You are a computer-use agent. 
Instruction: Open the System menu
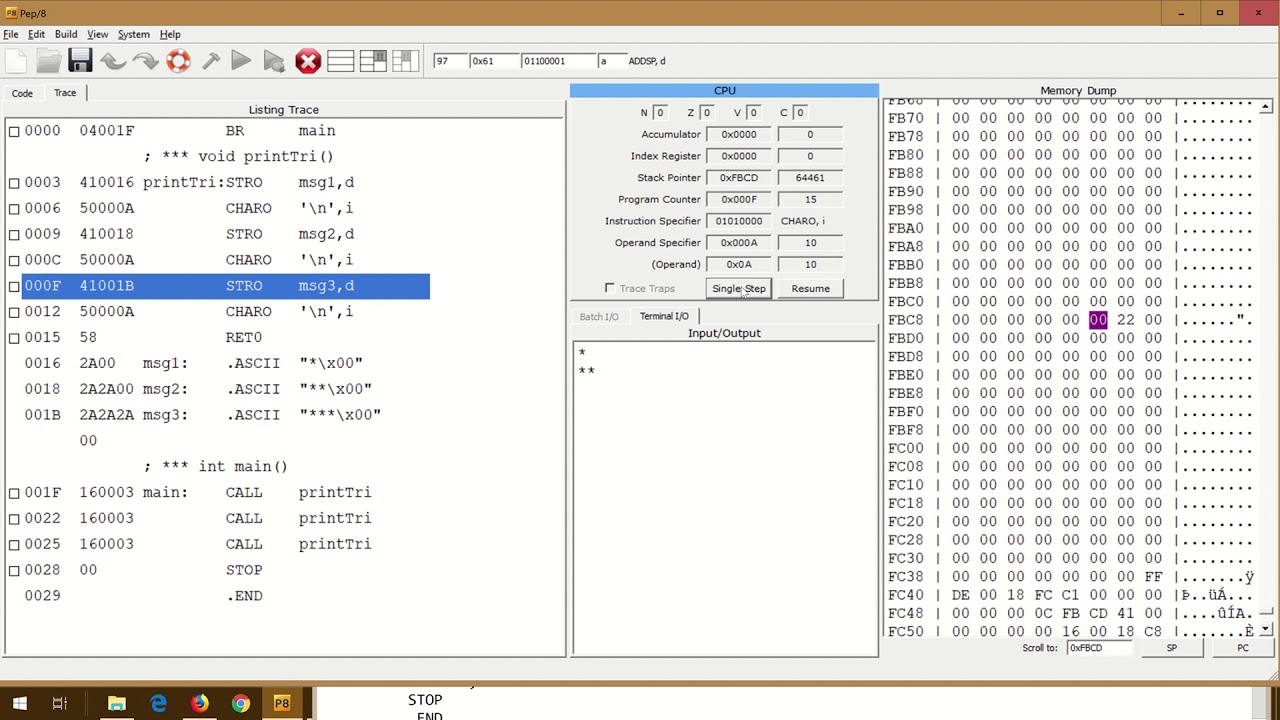coord(133,34)
